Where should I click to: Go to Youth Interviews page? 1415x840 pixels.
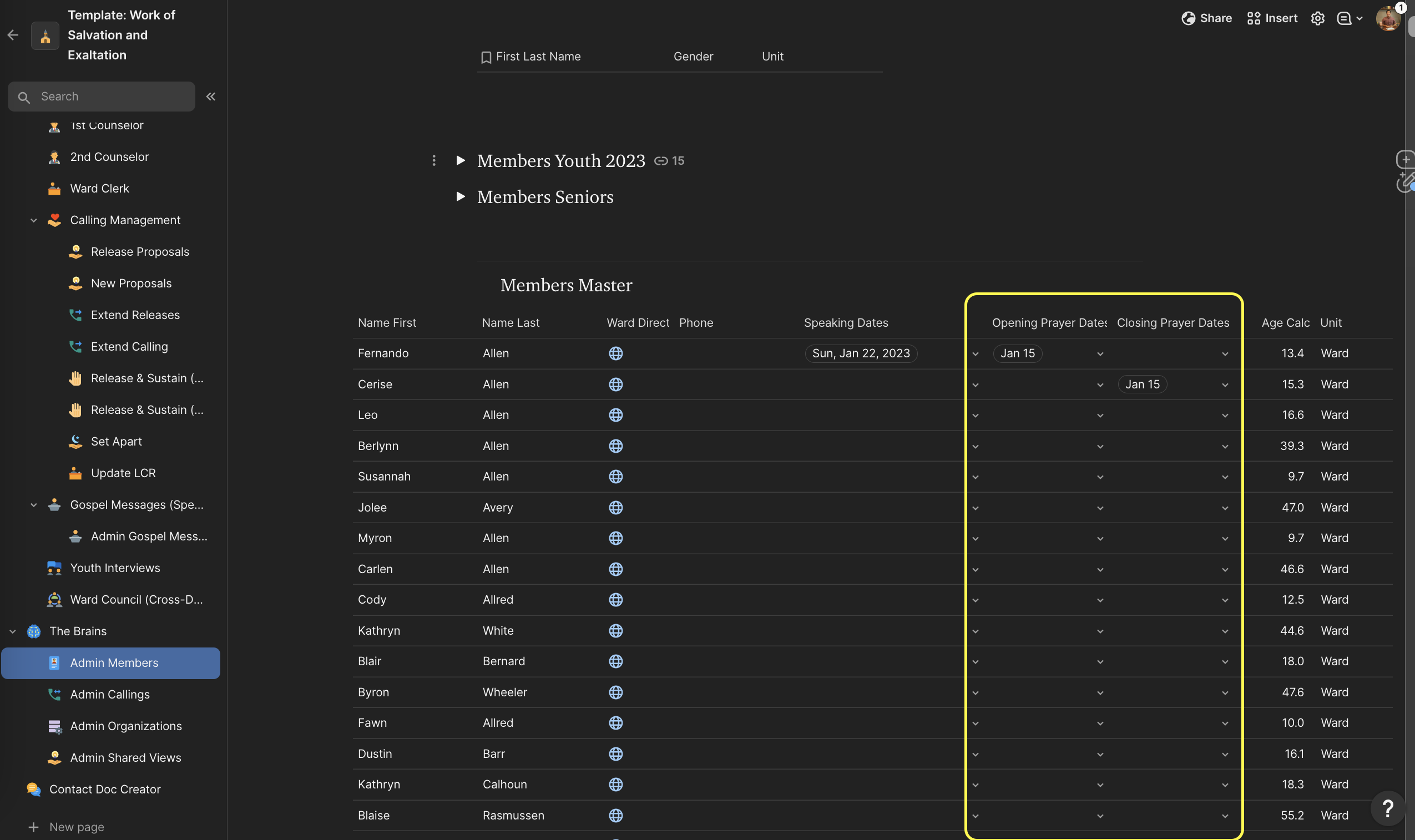click(x=115, y=568)
